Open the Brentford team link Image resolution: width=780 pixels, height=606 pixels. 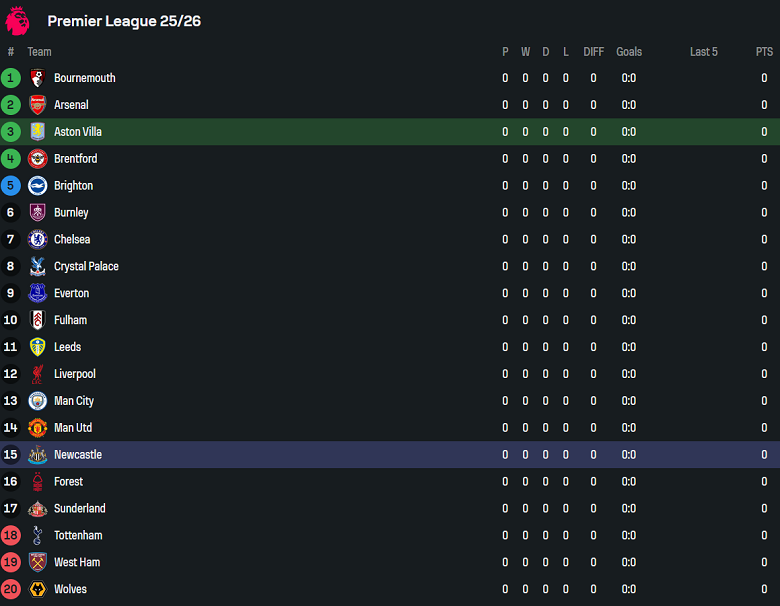coord(75,159)
